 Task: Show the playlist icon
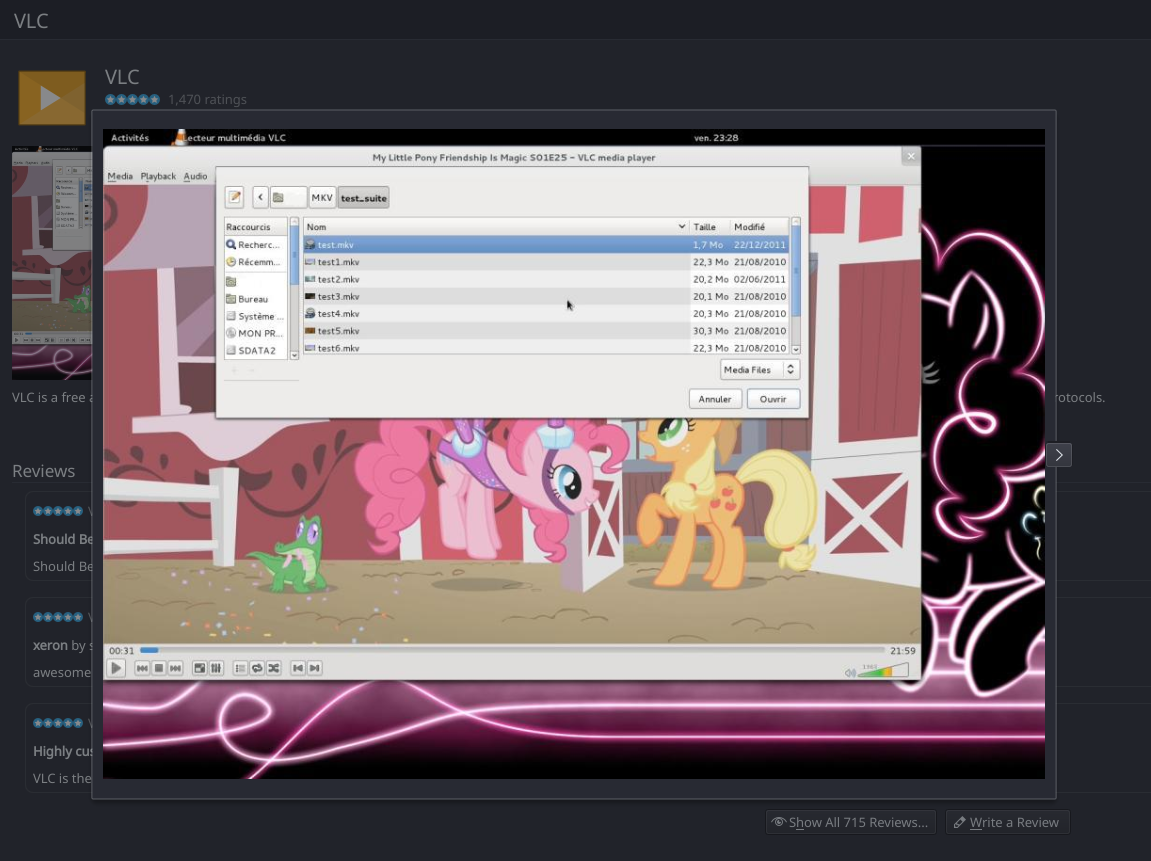240,668
